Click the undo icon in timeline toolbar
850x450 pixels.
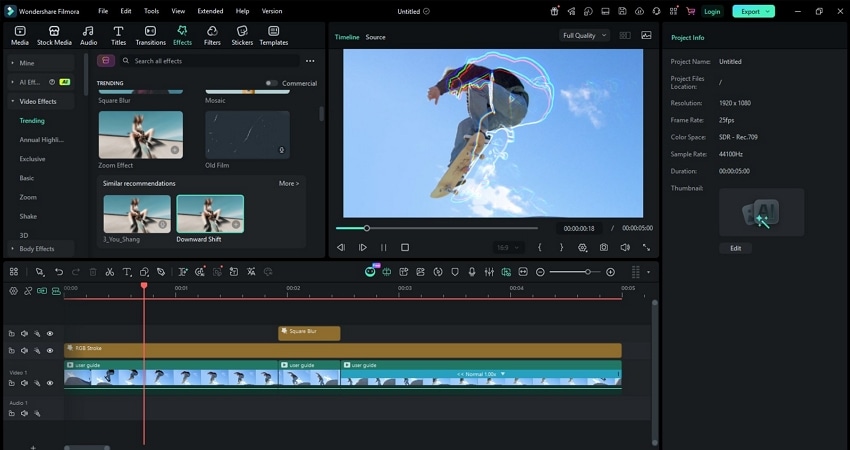59,272
